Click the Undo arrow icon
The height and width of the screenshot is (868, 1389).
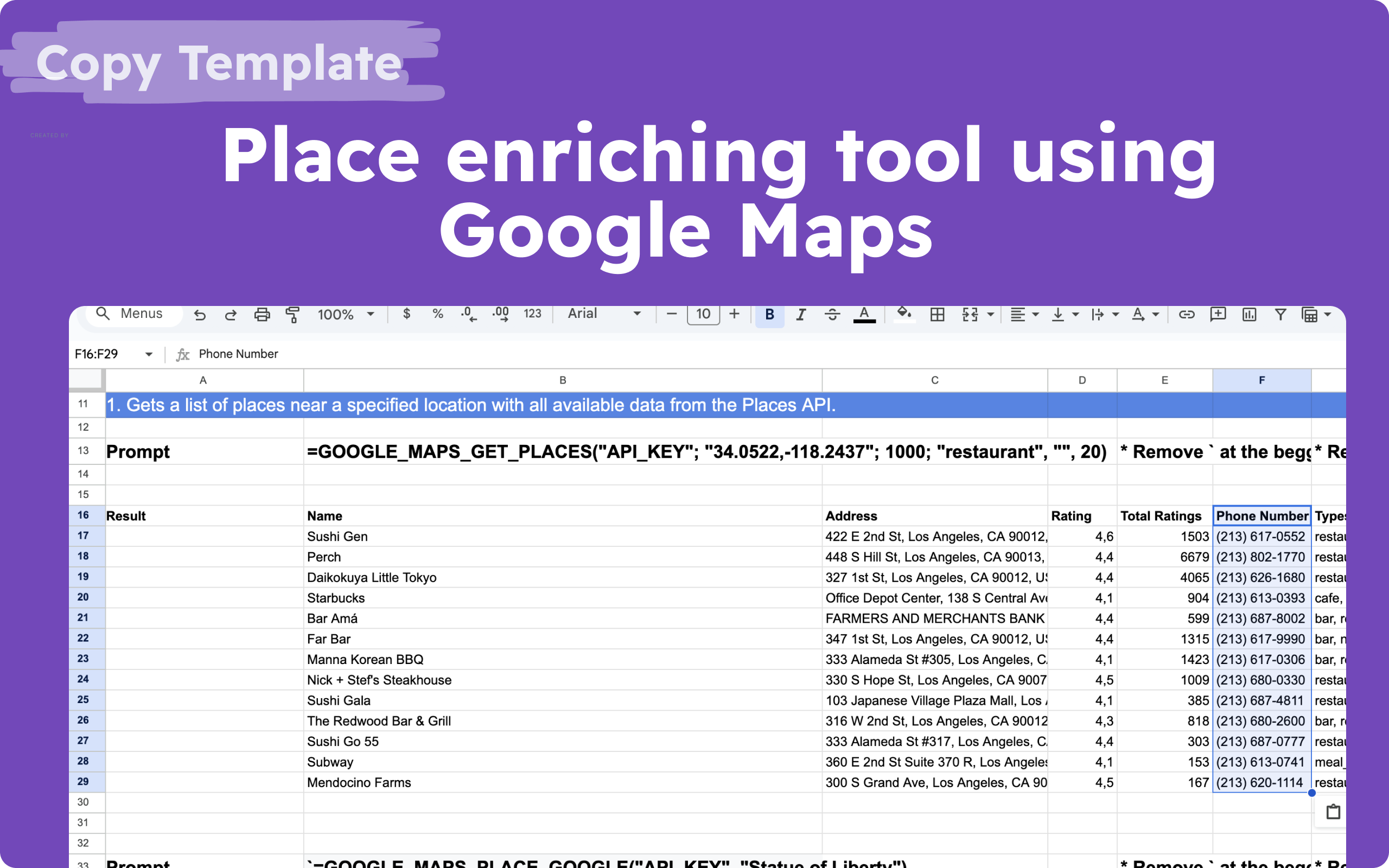(x=200, y=314)
